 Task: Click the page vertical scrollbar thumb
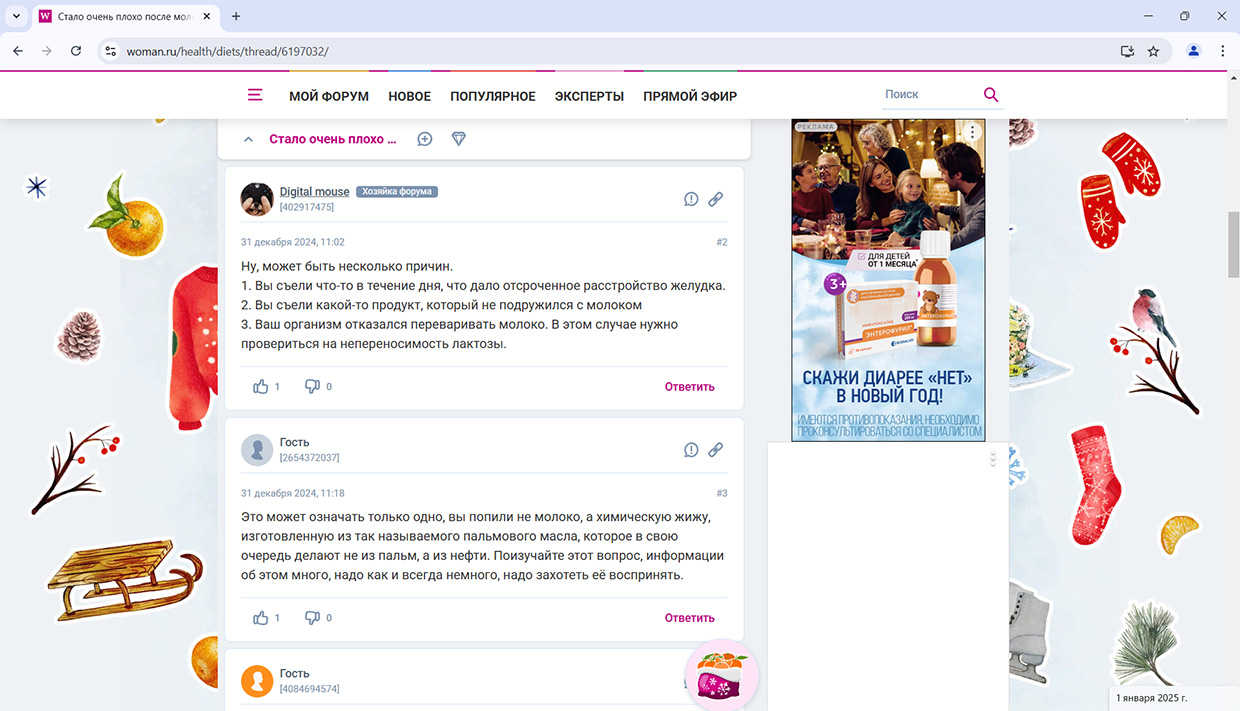pos(1232,245)
